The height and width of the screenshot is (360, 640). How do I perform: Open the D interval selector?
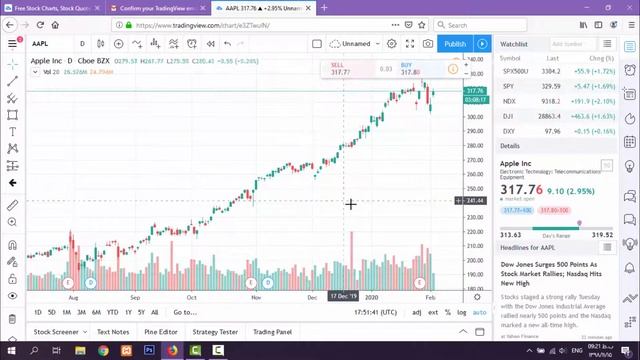coord(82,44)
